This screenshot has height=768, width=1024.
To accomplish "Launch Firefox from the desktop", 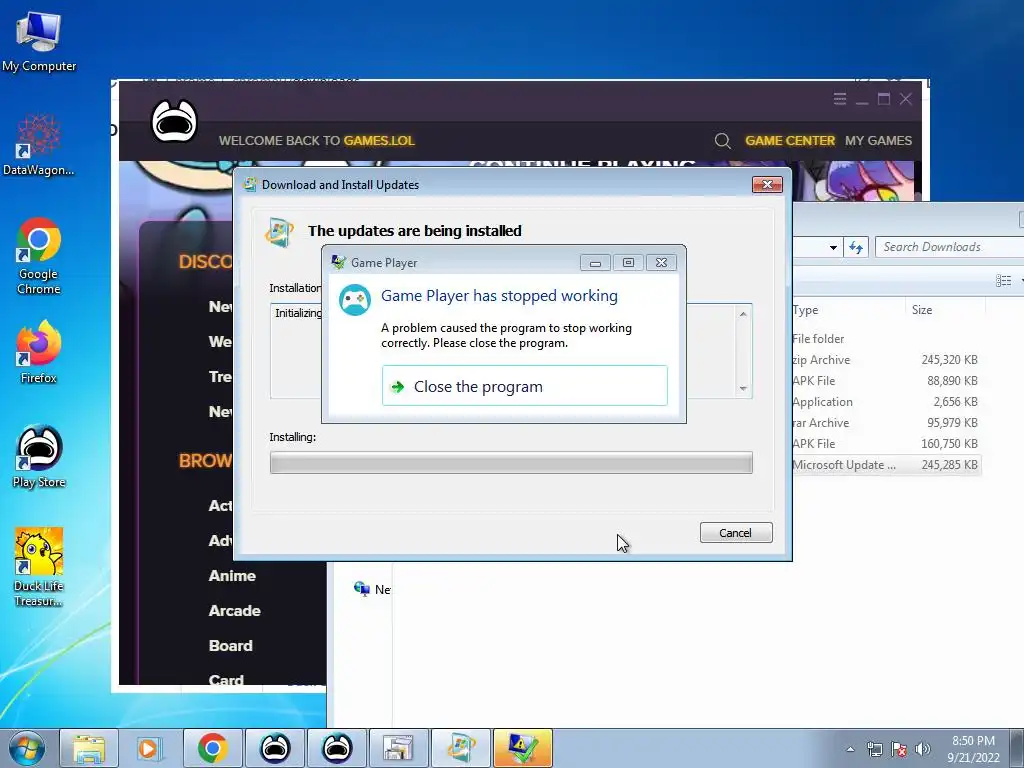I will (39, 353).
